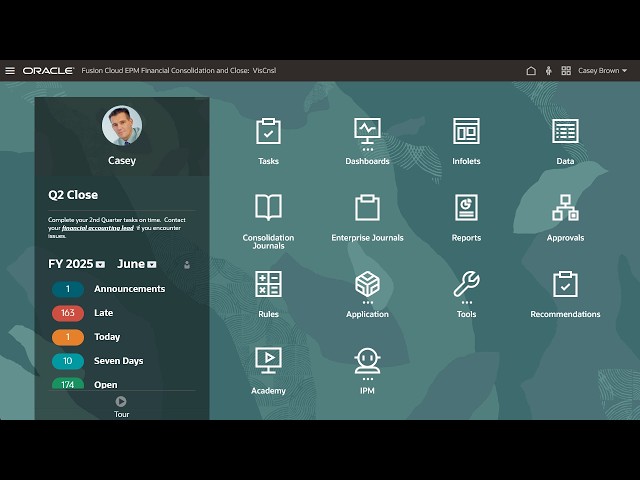Click the Q2 Close heading
Viewport: 640px width, 480px height.
(x=73, y=195)
